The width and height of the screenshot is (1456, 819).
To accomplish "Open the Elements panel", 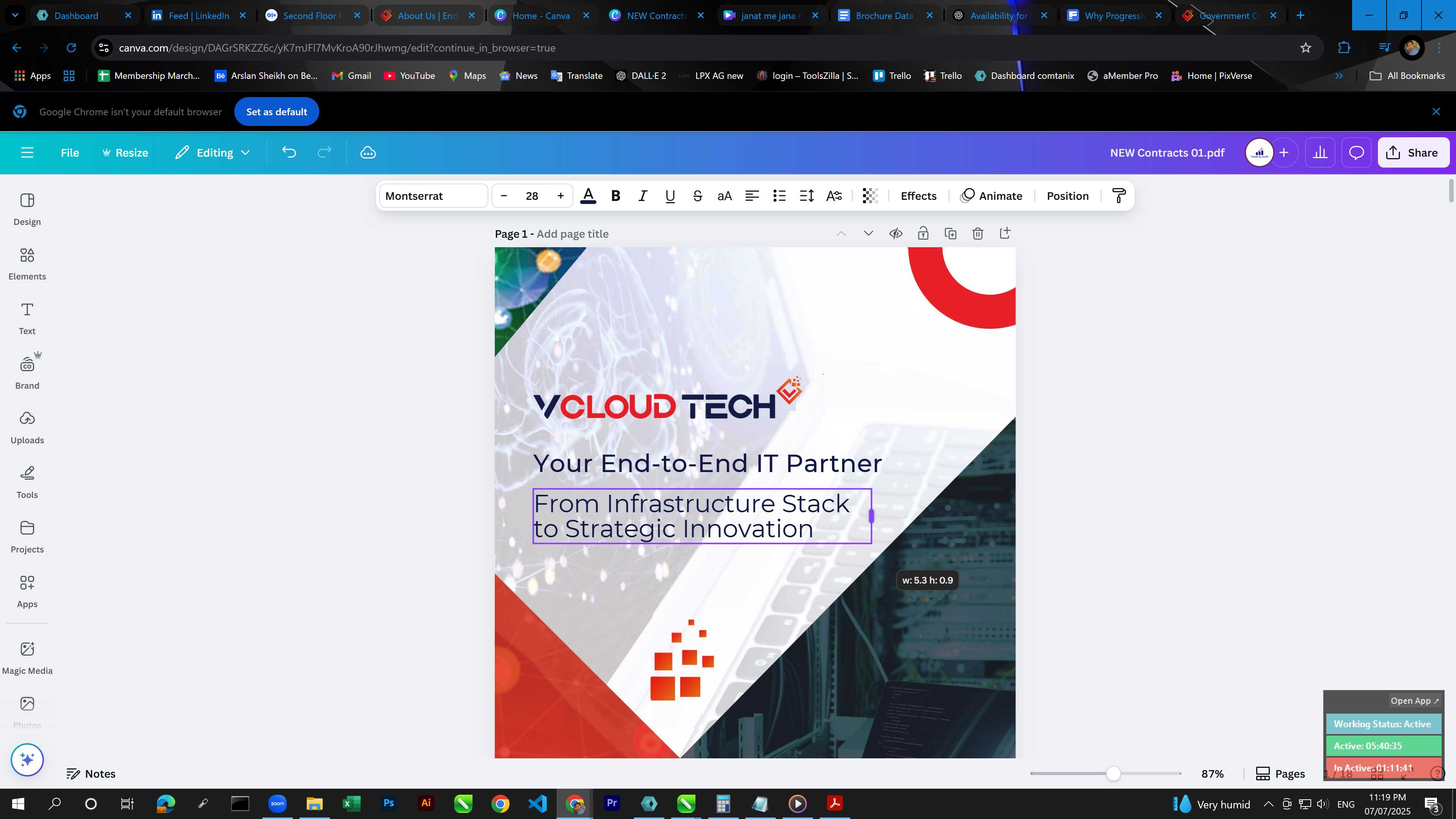I will (x=27, y=264).
